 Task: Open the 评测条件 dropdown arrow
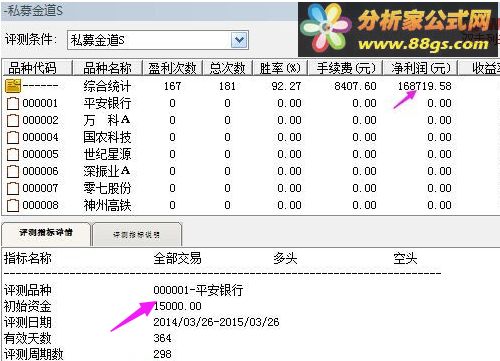pos(240,40)
